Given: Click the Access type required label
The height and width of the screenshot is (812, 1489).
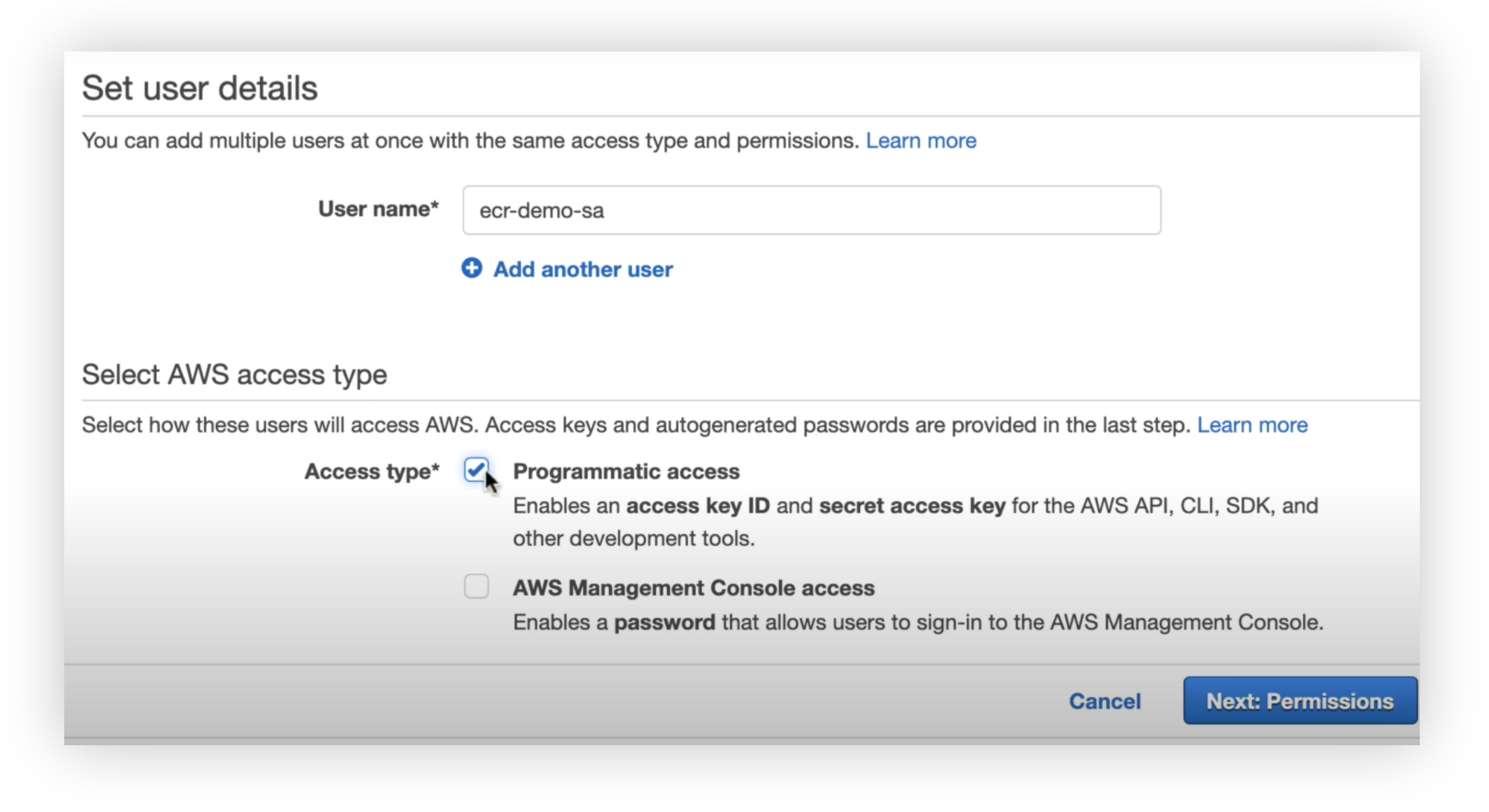Looking at the screenshot, I should (x=372, y=470).
